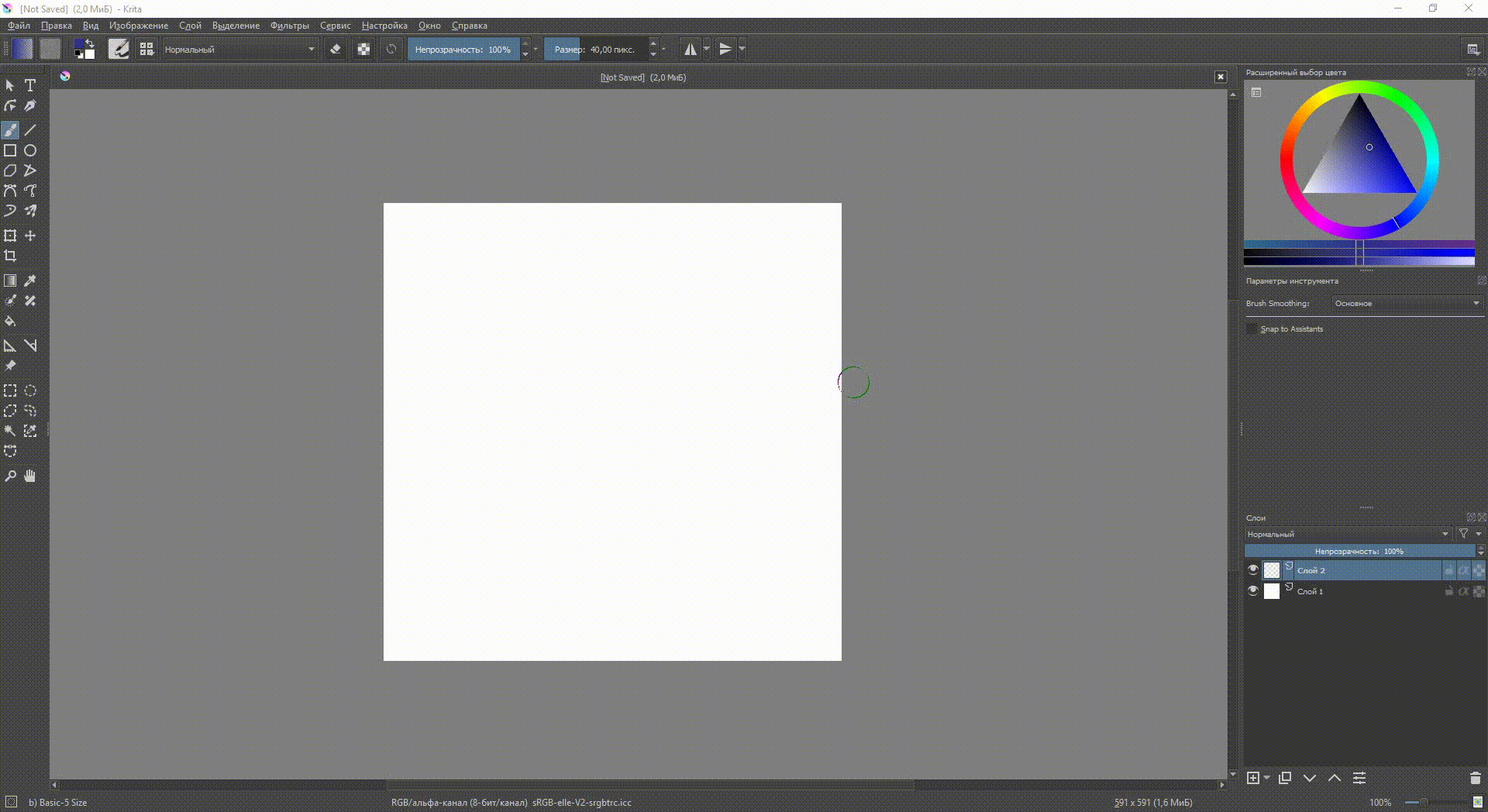The height and width of the screenshot is (812, 1488).
Task: Close the [Not Saved] document tab
Action: click(x=1221, y=77)
